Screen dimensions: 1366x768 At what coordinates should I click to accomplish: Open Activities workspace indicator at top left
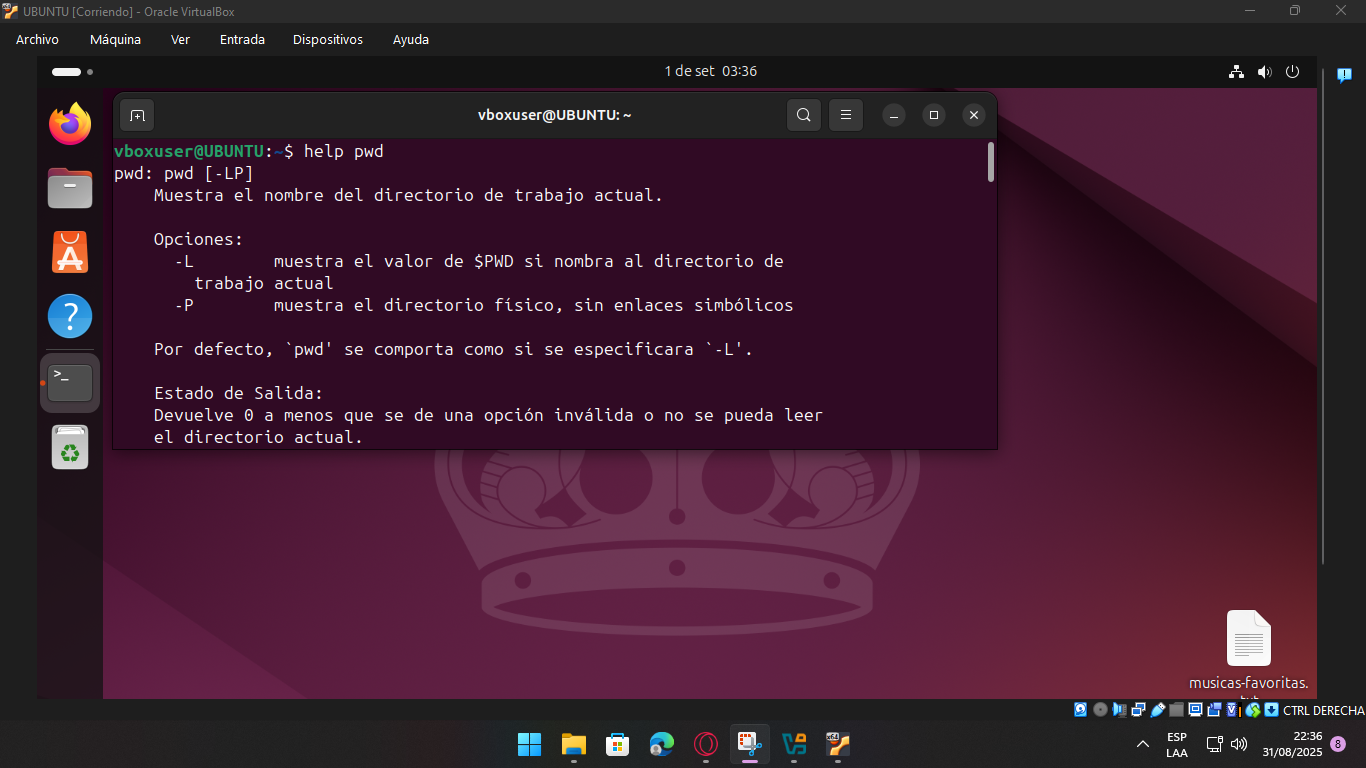click(x=72, y=72)
